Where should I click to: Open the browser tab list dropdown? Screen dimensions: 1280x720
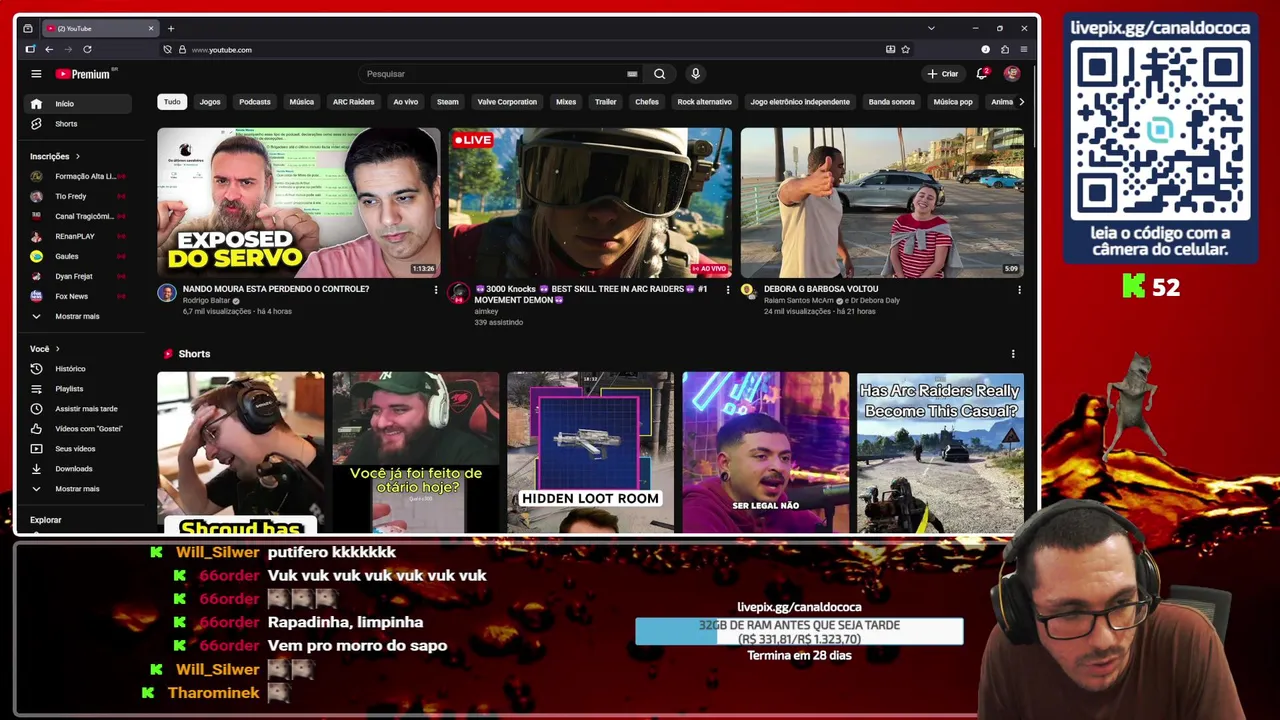(x=931, y=28)
